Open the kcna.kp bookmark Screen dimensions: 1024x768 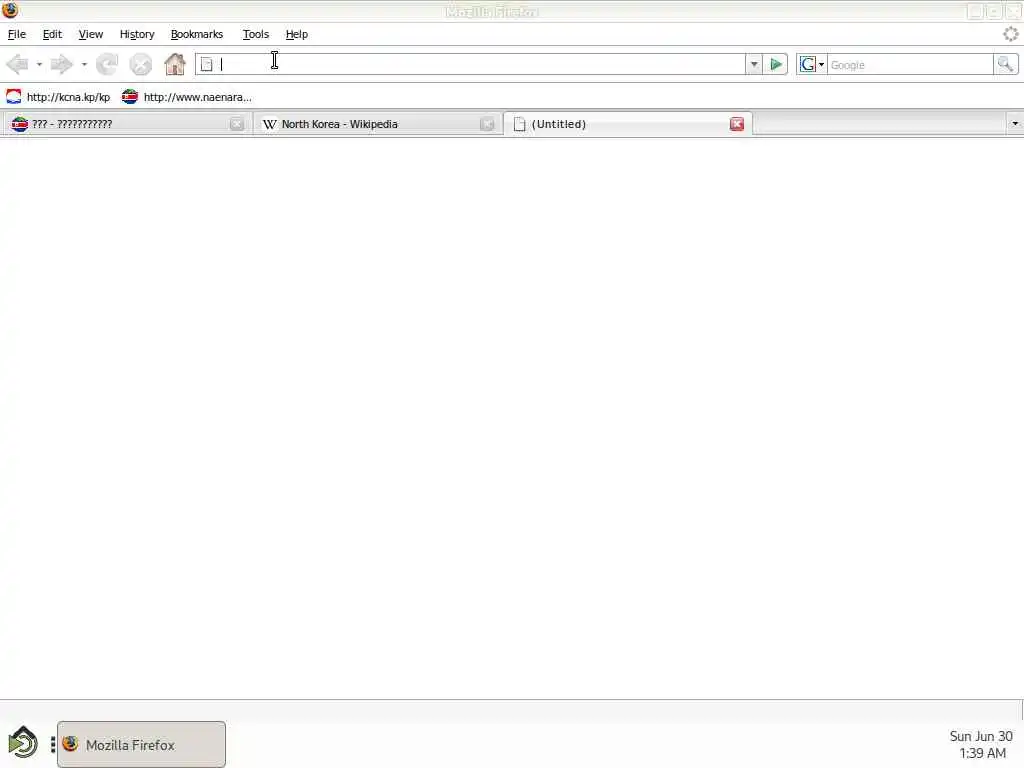(x=58, y=97)
